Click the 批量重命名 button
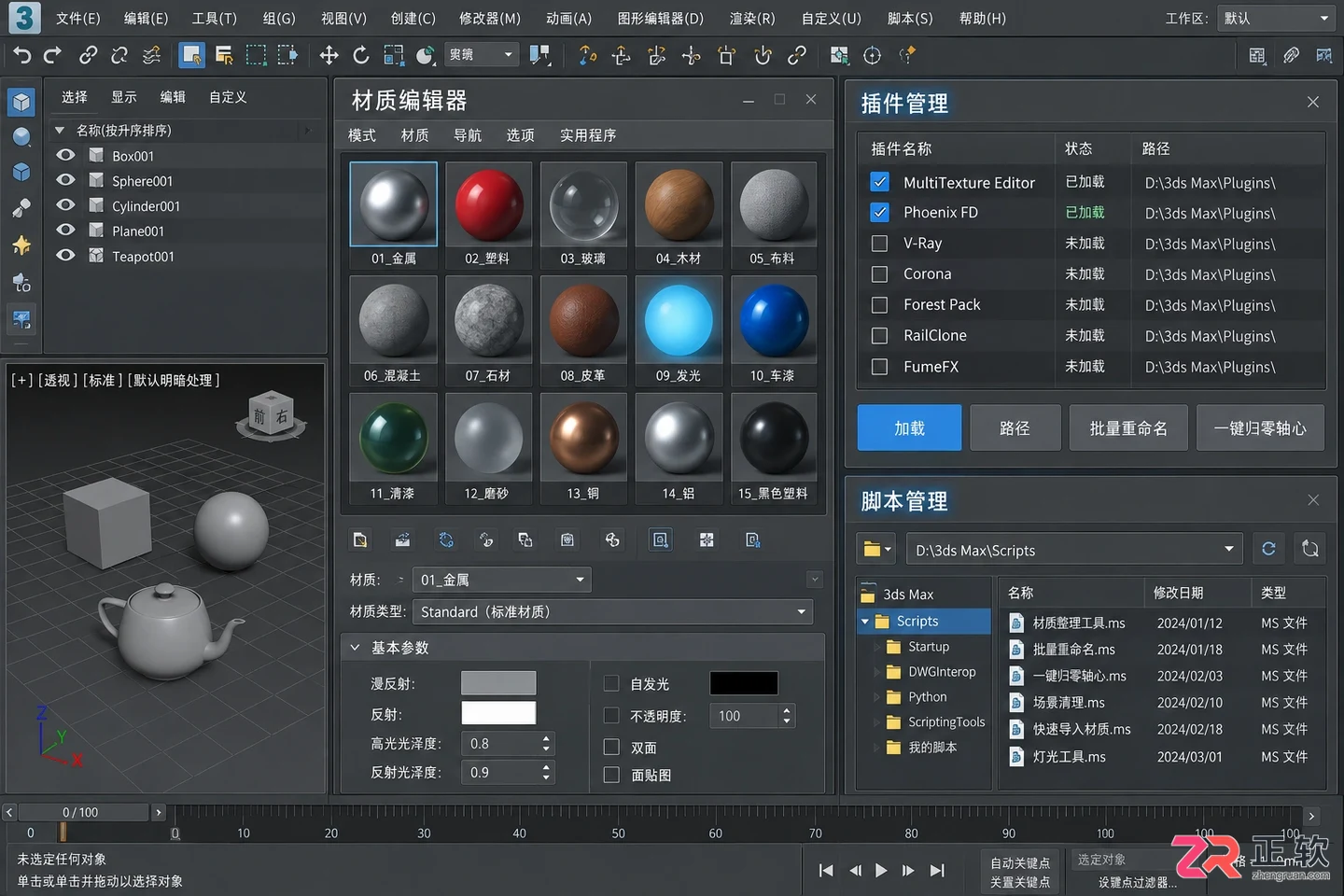Viewport: 1344px width, 896px height. pos(1128,427)
